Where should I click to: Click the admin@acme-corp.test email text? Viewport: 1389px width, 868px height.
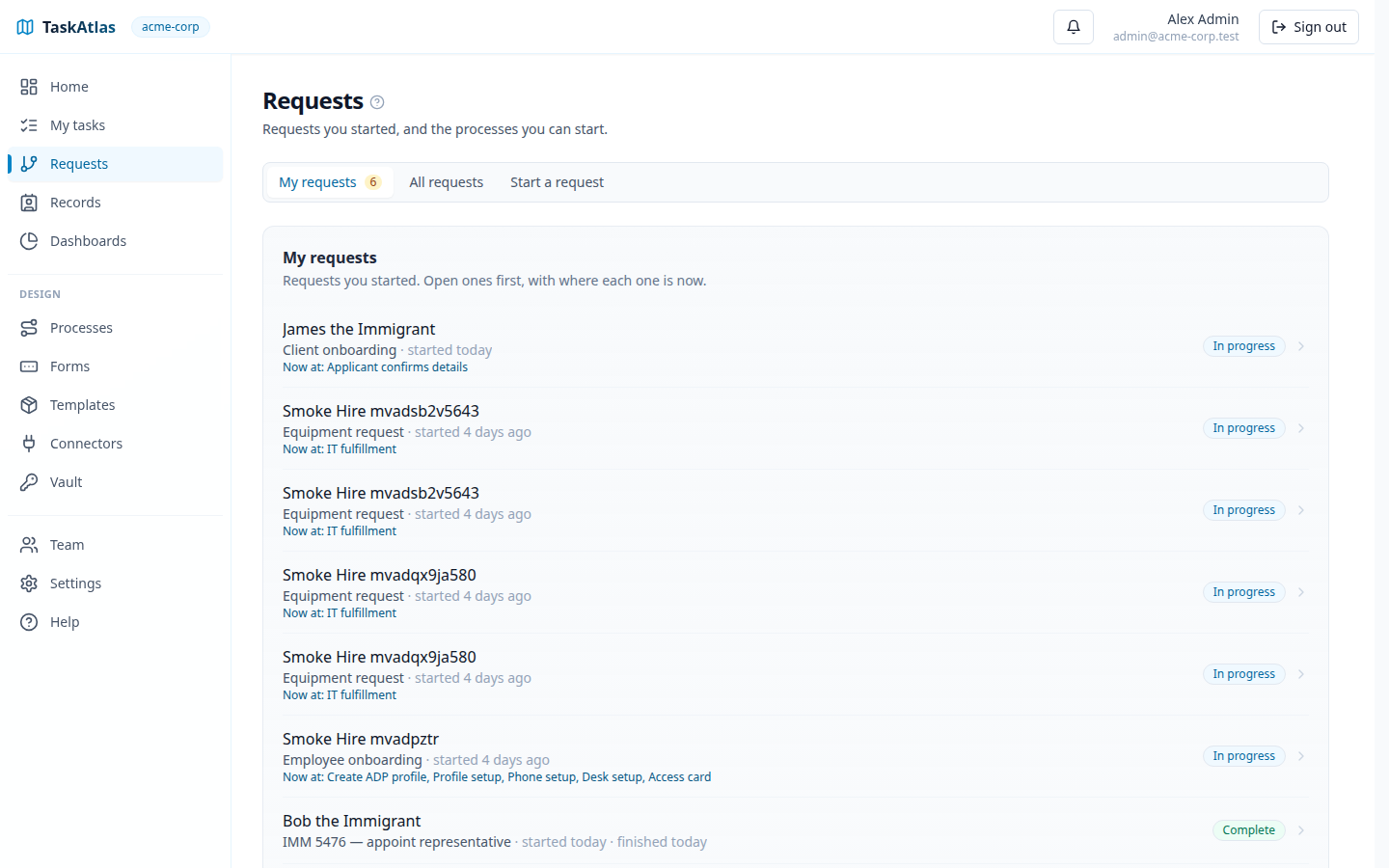click(x=1176, y=37)
